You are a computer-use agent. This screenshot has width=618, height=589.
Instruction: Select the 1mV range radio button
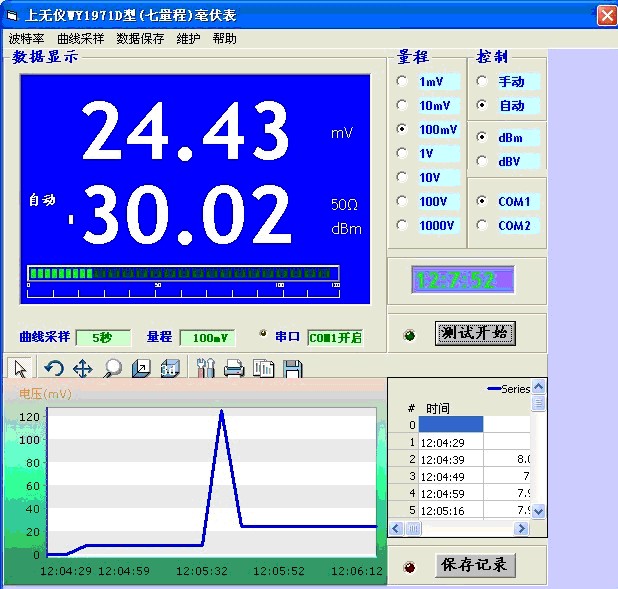[402, 81]
